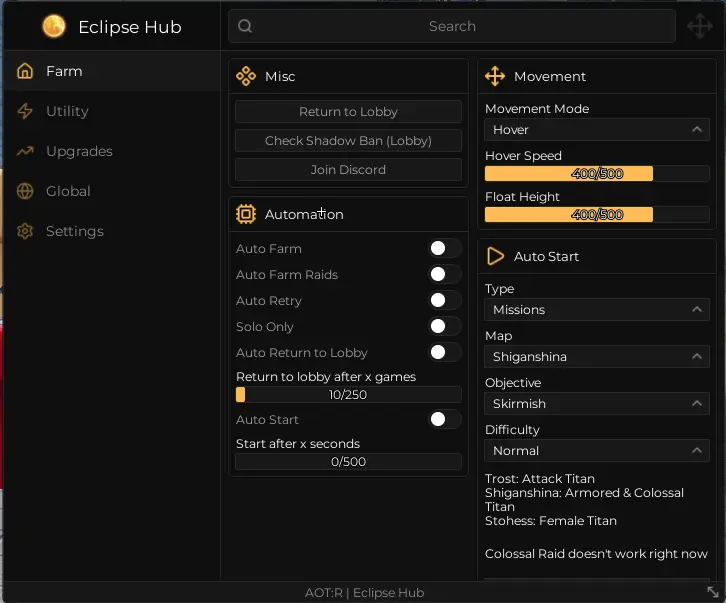The width and height of the screenshot is (726, 603).
Task: Adjust the Float Height slider
Action: point(597,214)
